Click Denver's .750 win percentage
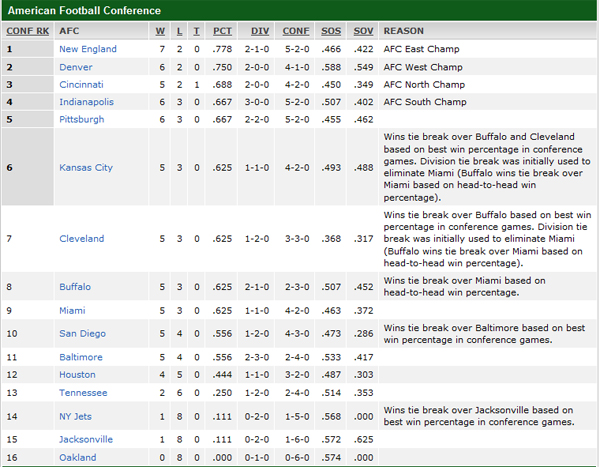The width and height of the screenshot is (600, 467). click(x=222, y=67)
